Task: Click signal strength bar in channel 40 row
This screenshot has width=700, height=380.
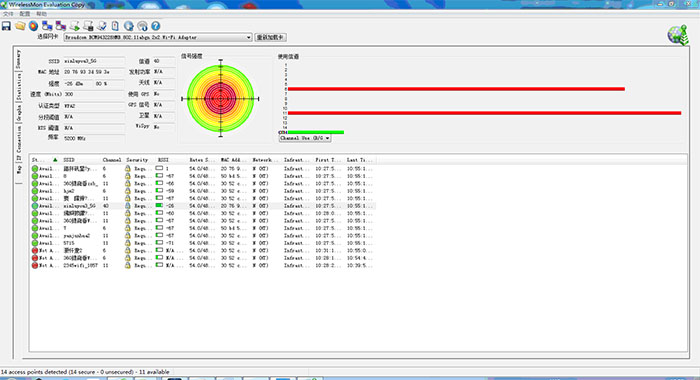Action: (159, 206)
